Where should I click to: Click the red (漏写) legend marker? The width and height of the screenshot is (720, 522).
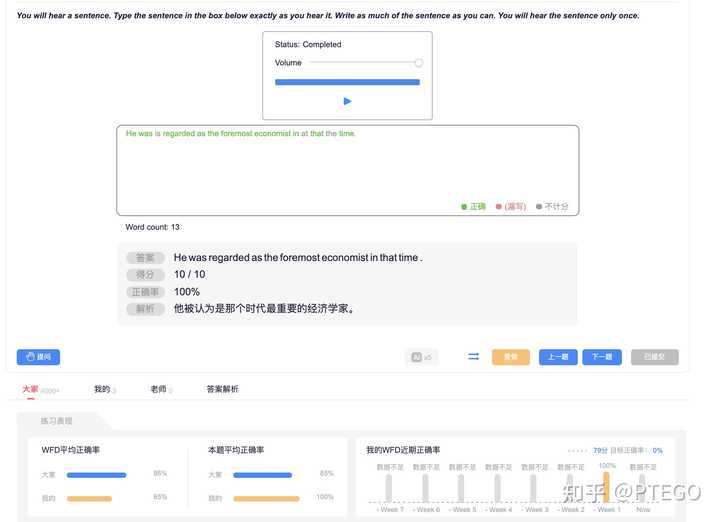tap(499, 207)
